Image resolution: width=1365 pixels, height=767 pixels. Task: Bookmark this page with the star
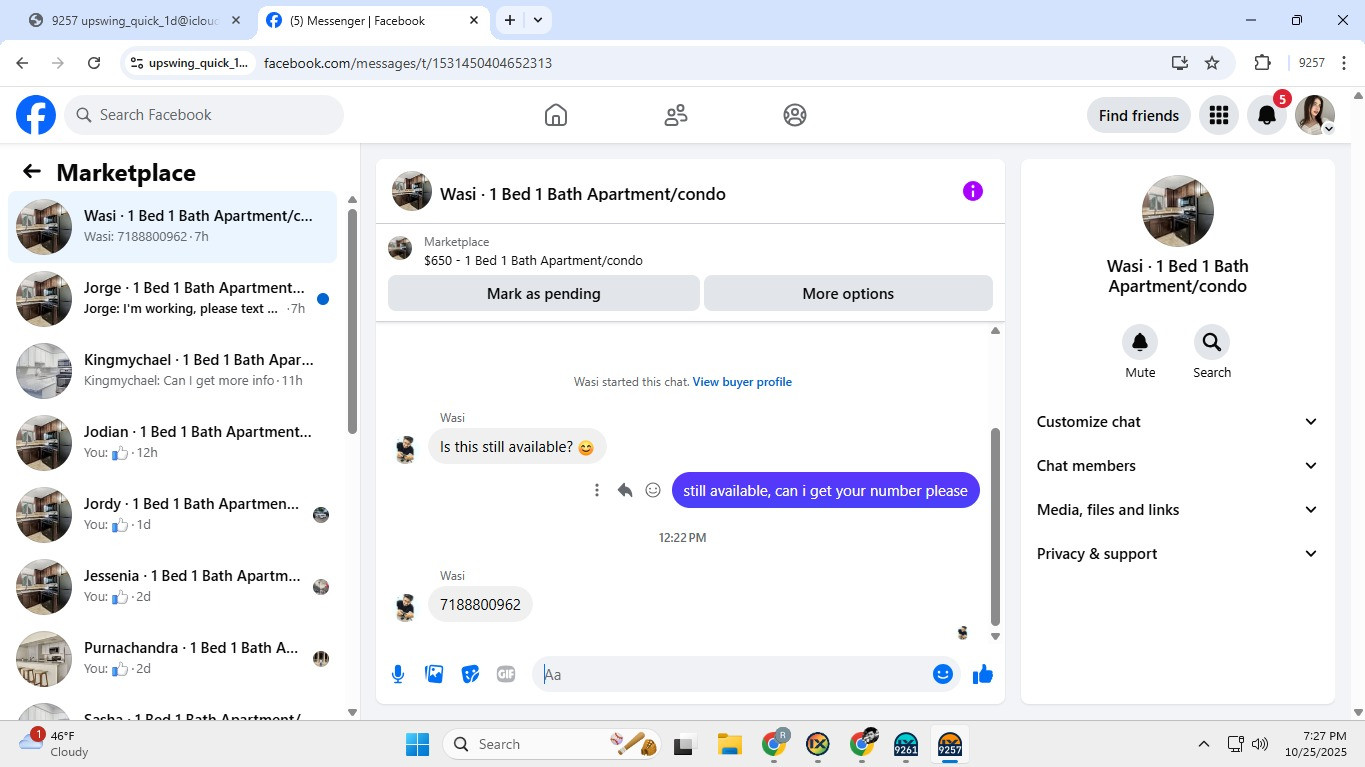1212,63
